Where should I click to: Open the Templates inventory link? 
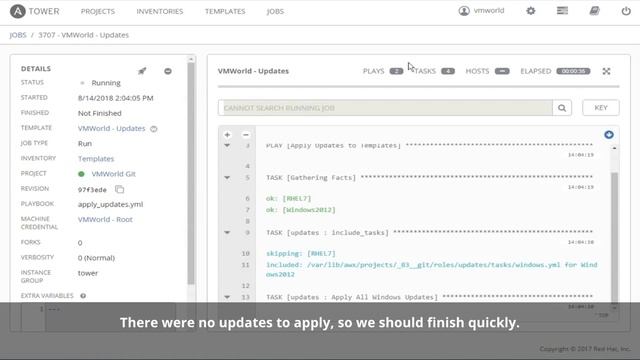coord(96,158)
